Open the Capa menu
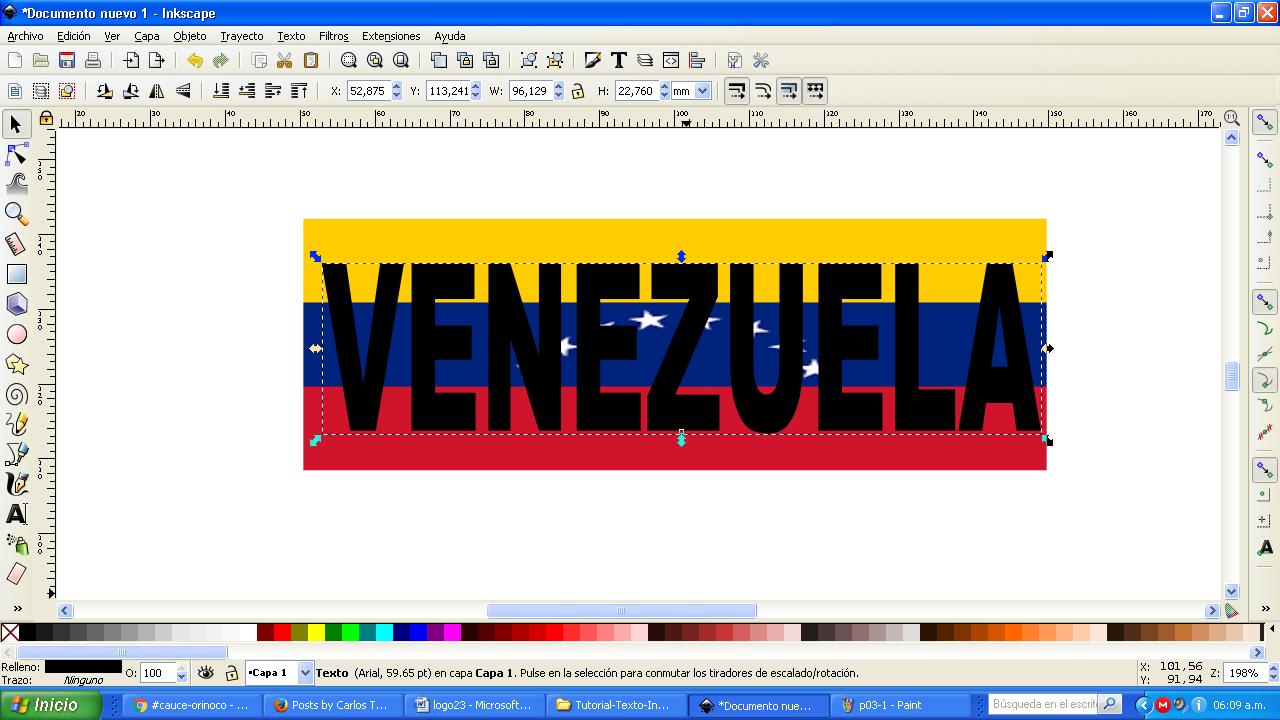 tap(147, 36)
